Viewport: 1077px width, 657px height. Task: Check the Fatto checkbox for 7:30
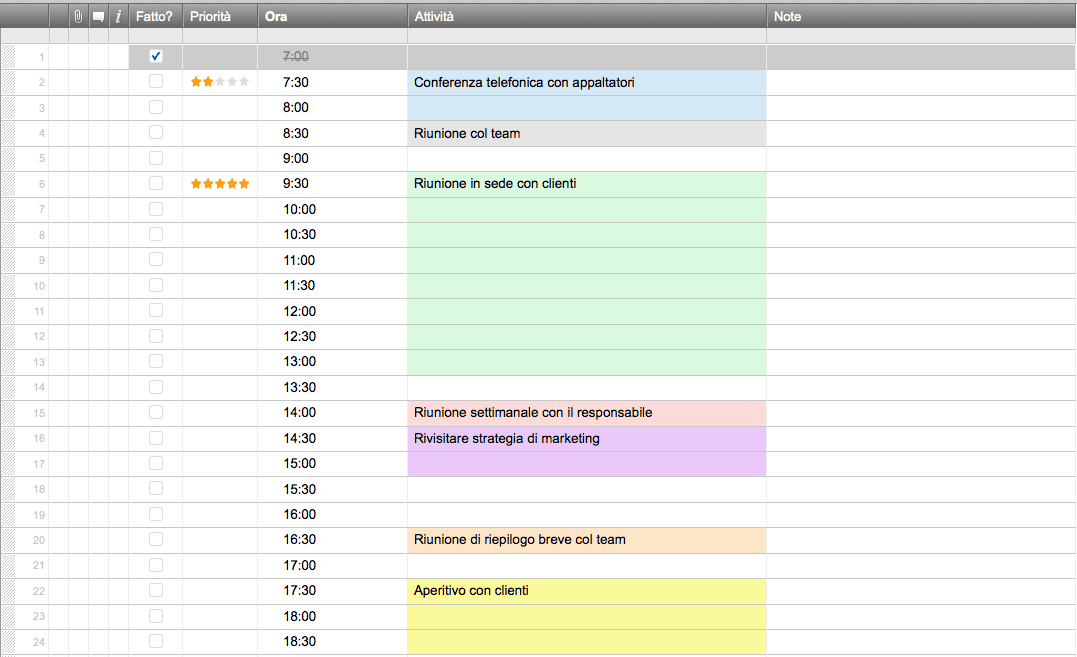coord(156,82)
